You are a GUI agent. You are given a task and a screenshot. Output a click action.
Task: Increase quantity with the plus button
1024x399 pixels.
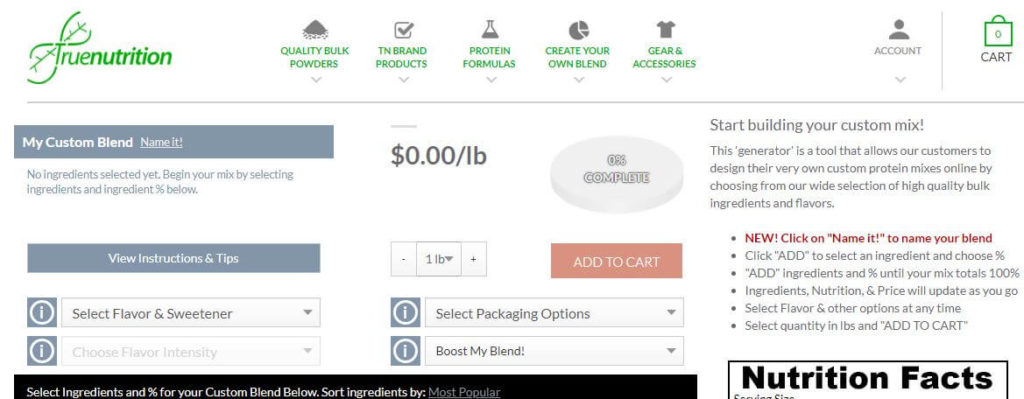473,259
